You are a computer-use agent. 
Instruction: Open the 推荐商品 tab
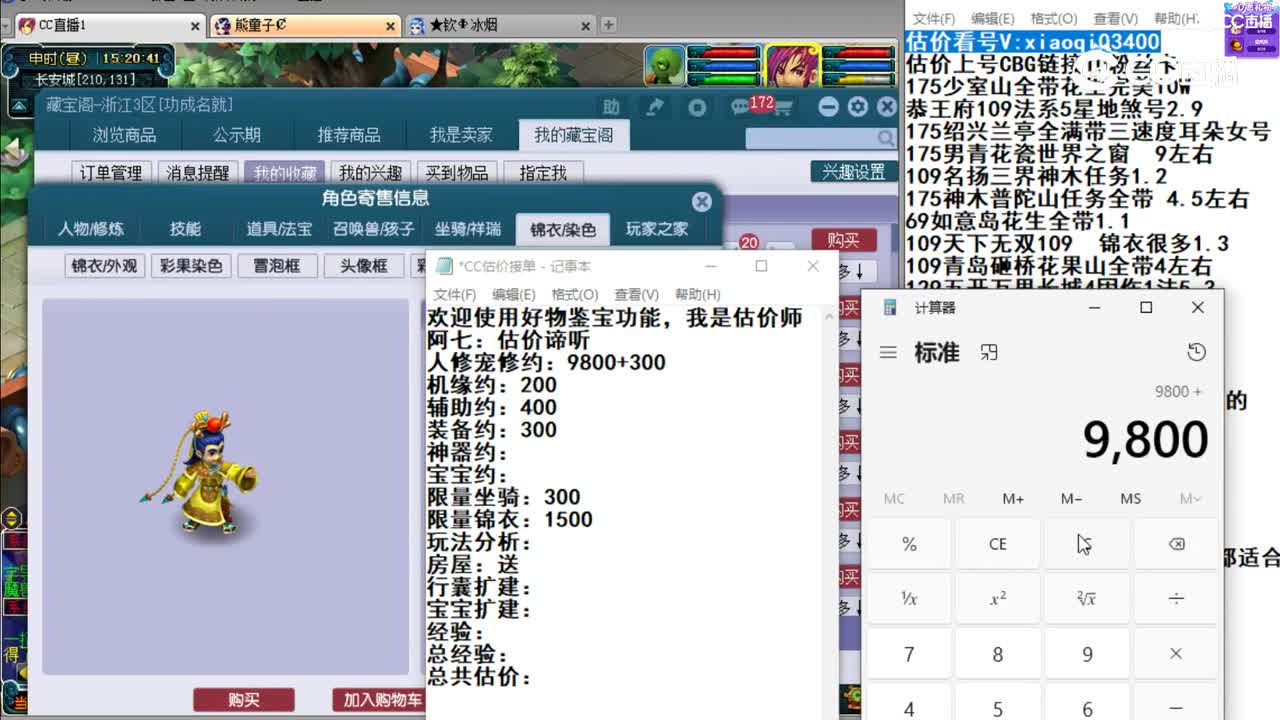click(349, 135)
